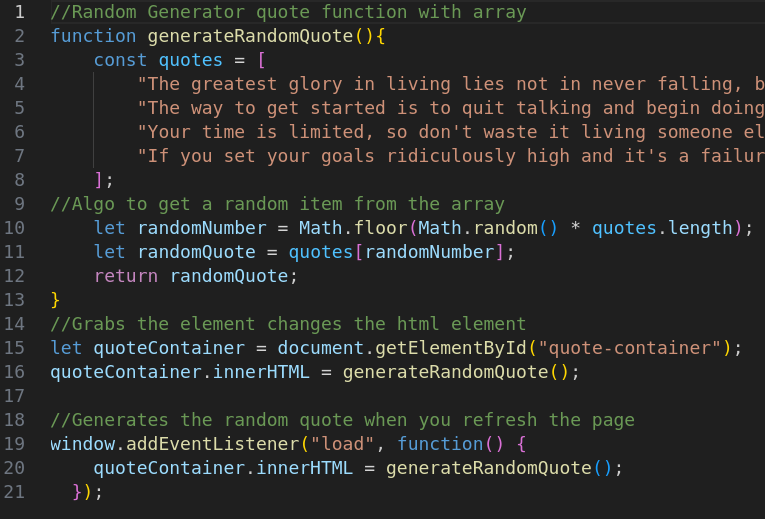The width and height of the screenshot is (765, 519).
Task: Click the comment 'Algo to get a random item'
Action: coord(278,204)
